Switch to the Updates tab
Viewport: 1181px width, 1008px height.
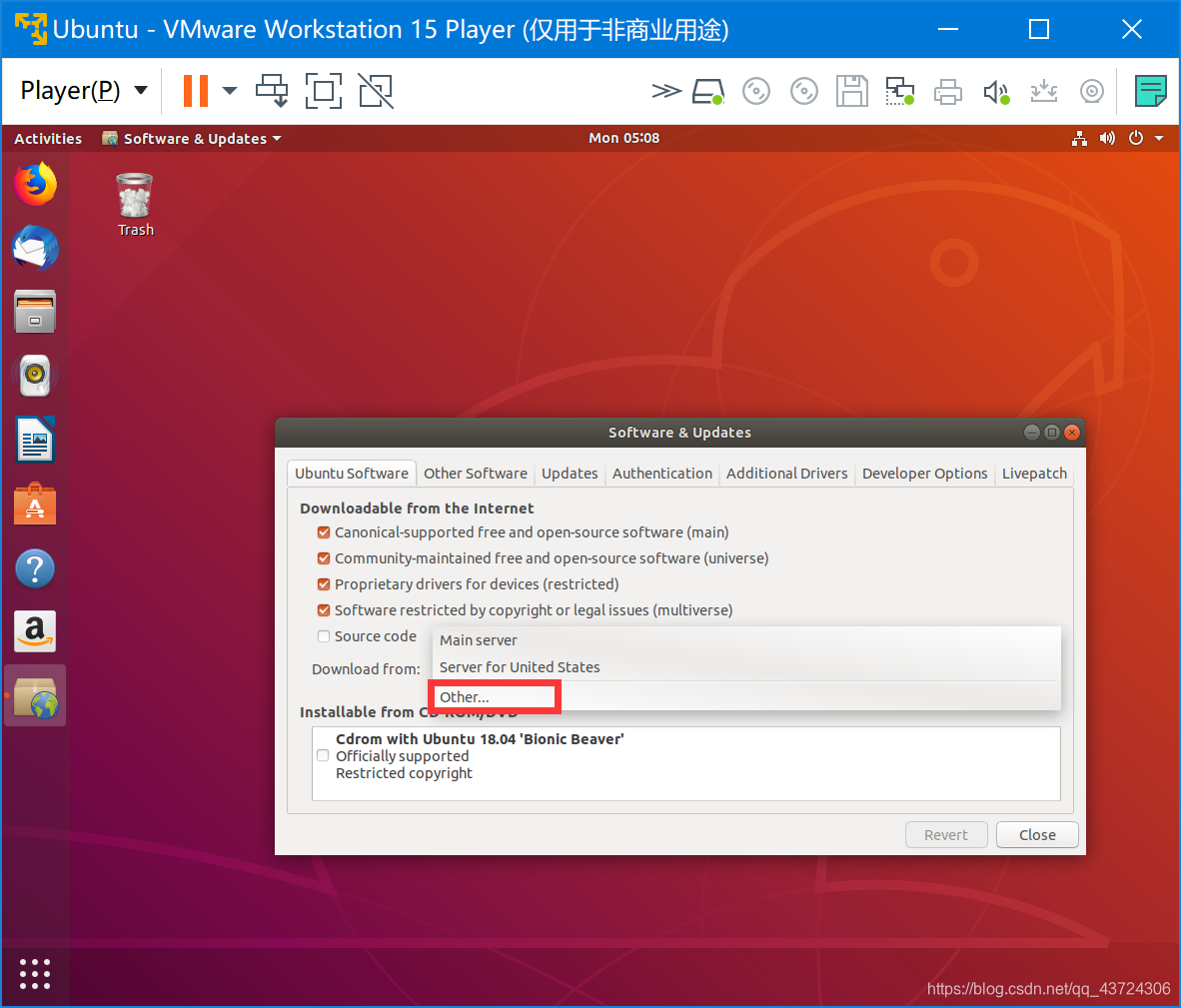(x=570, y=473)
